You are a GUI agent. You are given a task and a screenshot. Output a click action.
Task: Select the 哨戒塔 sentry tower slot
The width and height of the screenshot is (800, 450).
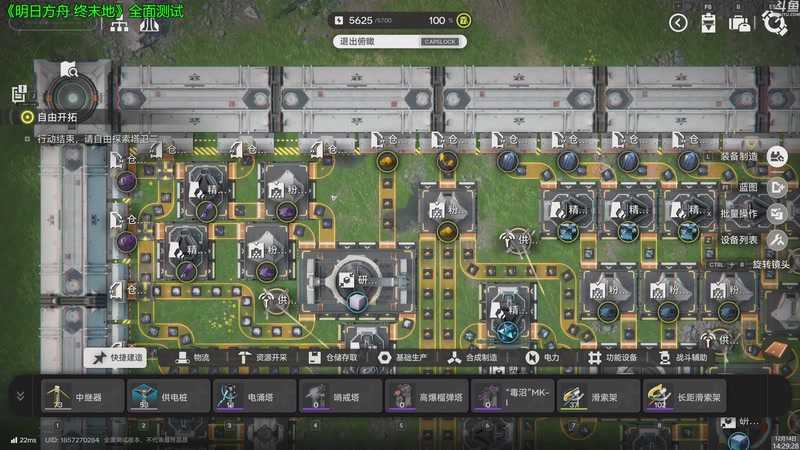click(x=340, y=396)
